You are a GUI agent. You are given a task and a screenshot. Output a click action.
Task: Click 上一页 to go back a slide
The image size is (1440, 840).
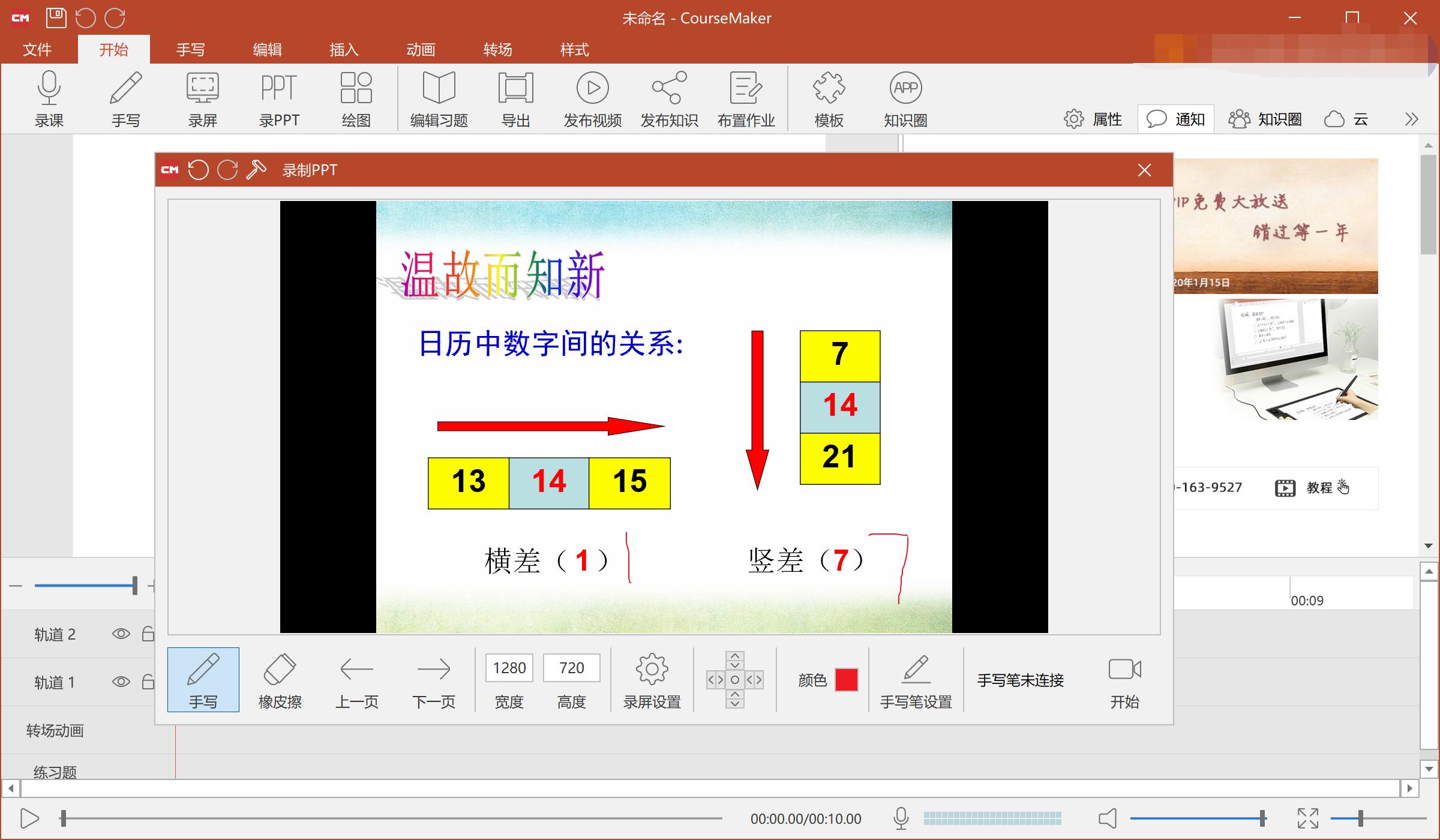[x=356, y=680]
